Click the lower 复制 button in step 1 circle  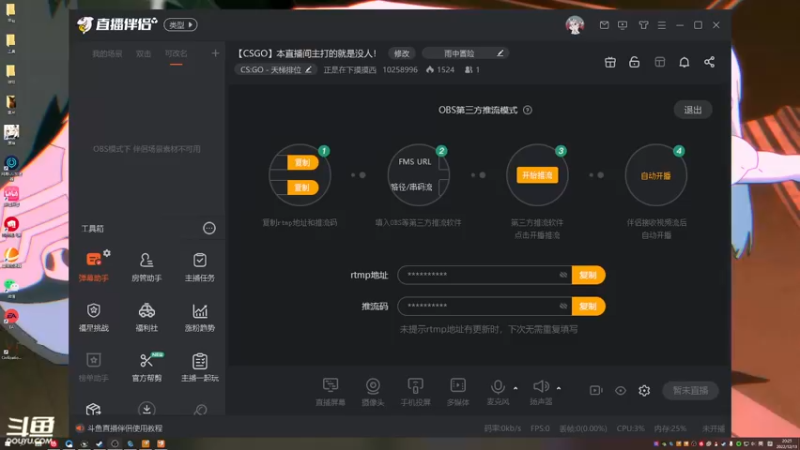click(303, 187)
